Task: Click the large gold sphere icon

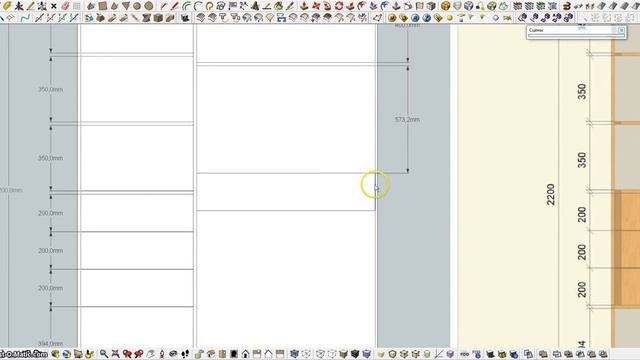Action: [x=392, y=18]
